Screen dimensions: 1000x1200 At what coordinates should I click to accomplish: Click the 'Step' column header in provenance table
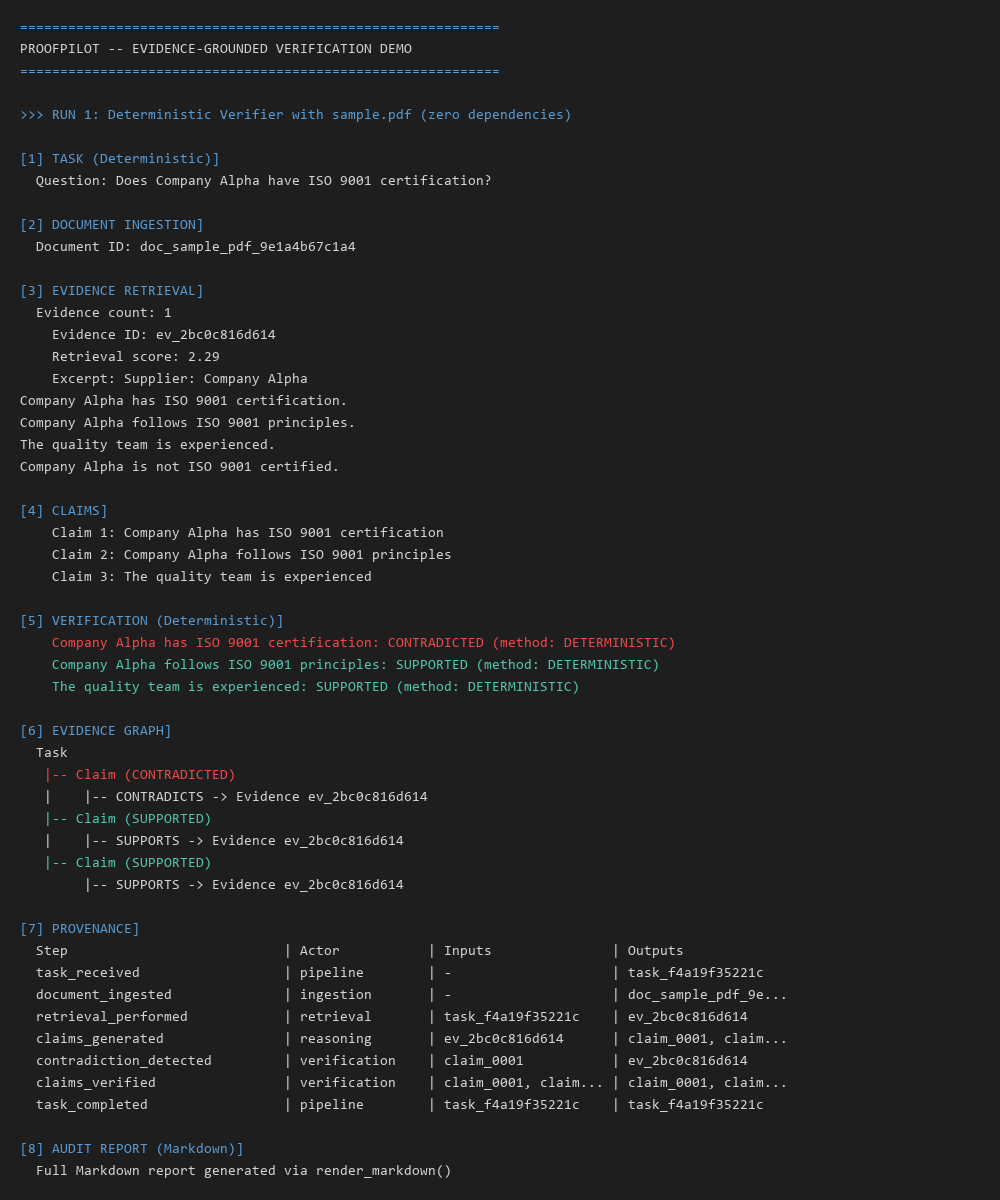(x=52, y=950)
